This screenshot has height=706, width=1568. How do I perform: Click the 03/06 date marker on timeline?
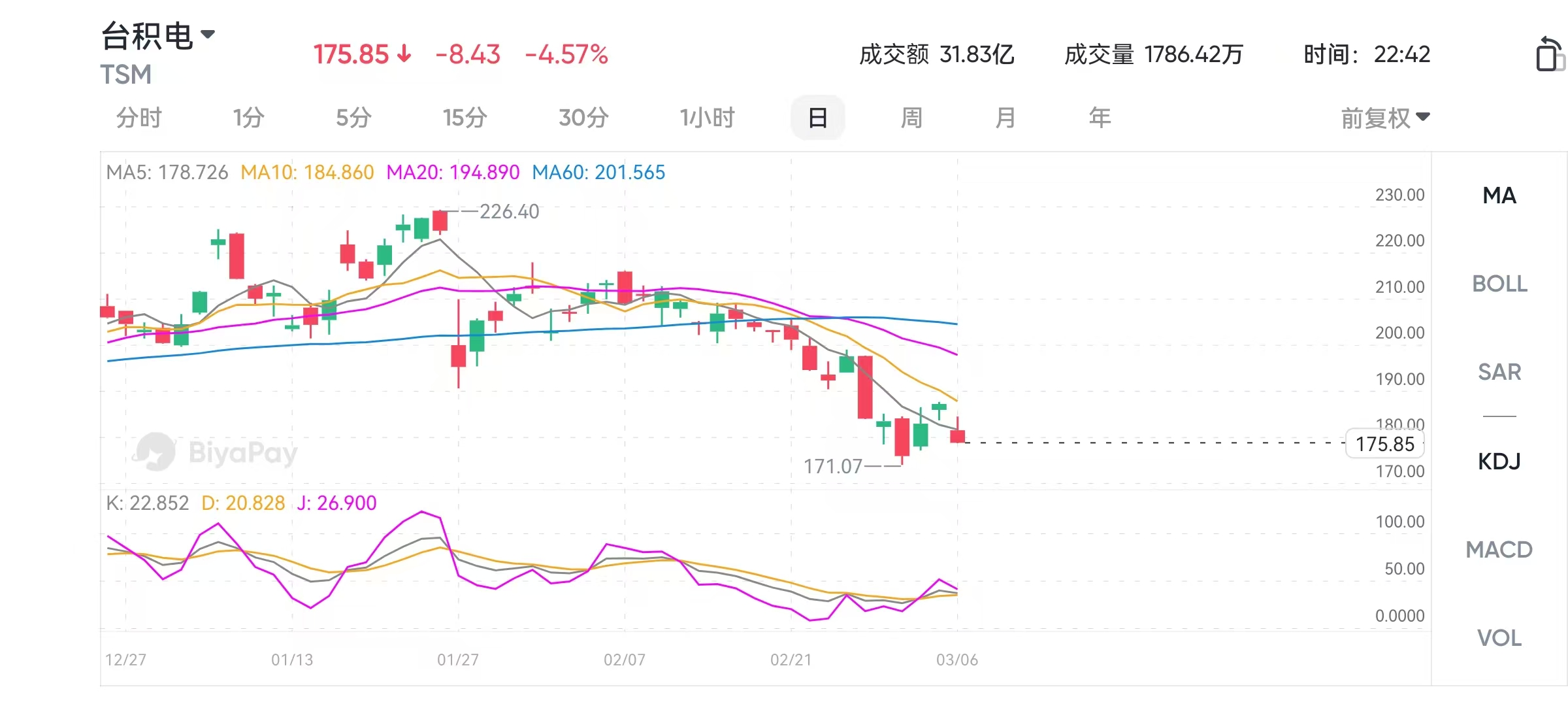pyautogui.click(x=957, y=660)
